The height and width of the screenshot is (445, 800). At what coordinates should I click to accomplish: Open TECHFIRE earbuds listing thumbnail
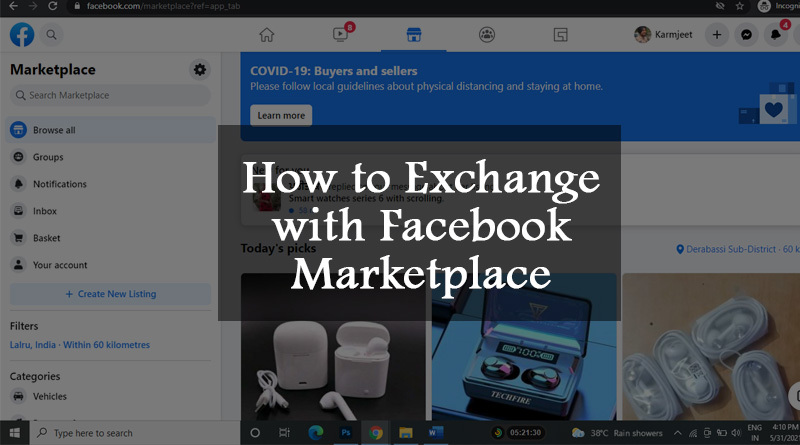pos(524,347)
